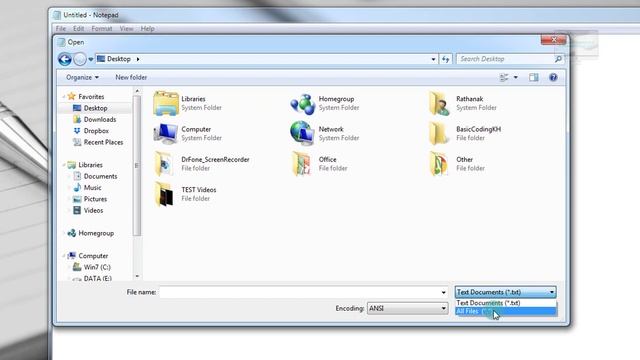
Task: Click the navigation pane scroll up arrow
Action: (x=137, y=91)
